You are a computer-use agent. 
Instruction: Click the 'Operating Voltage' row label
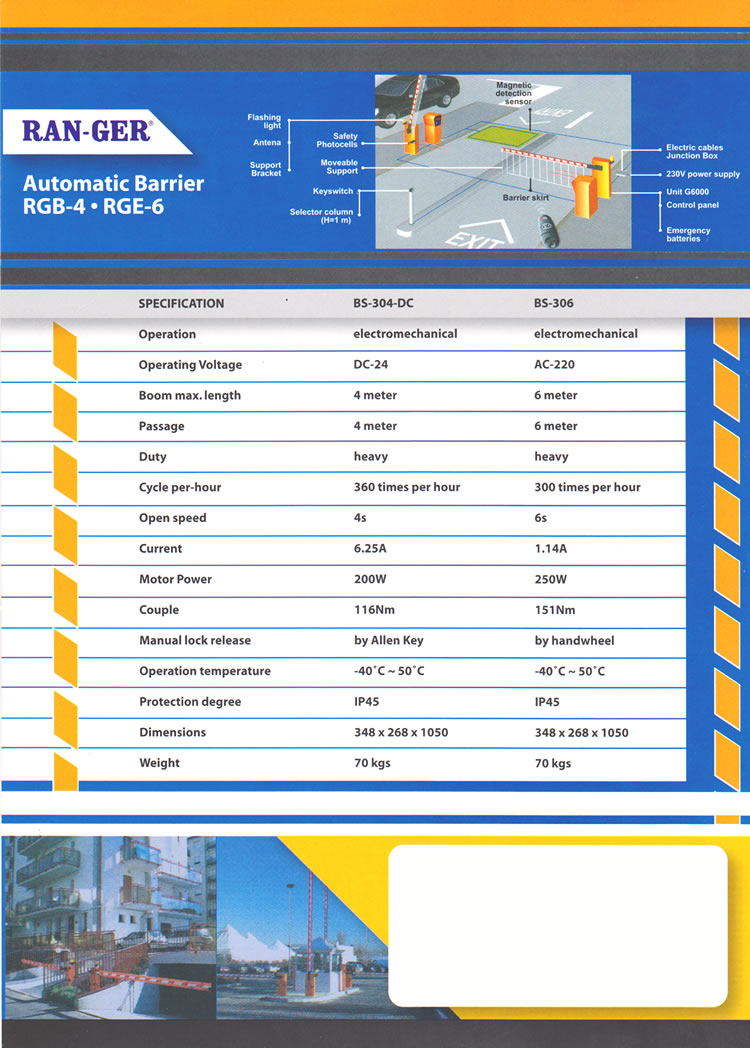coord(191,365)
